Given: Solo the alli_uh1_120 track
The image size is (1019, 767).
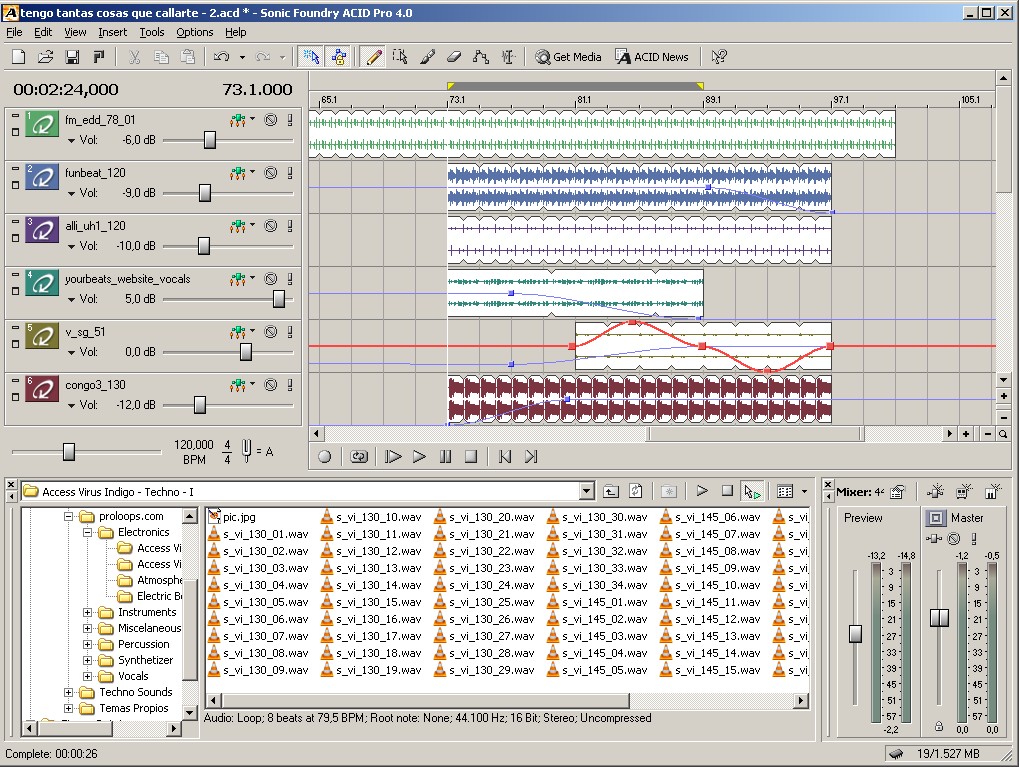Looking at the screenshot, I should tap(290, 226).
